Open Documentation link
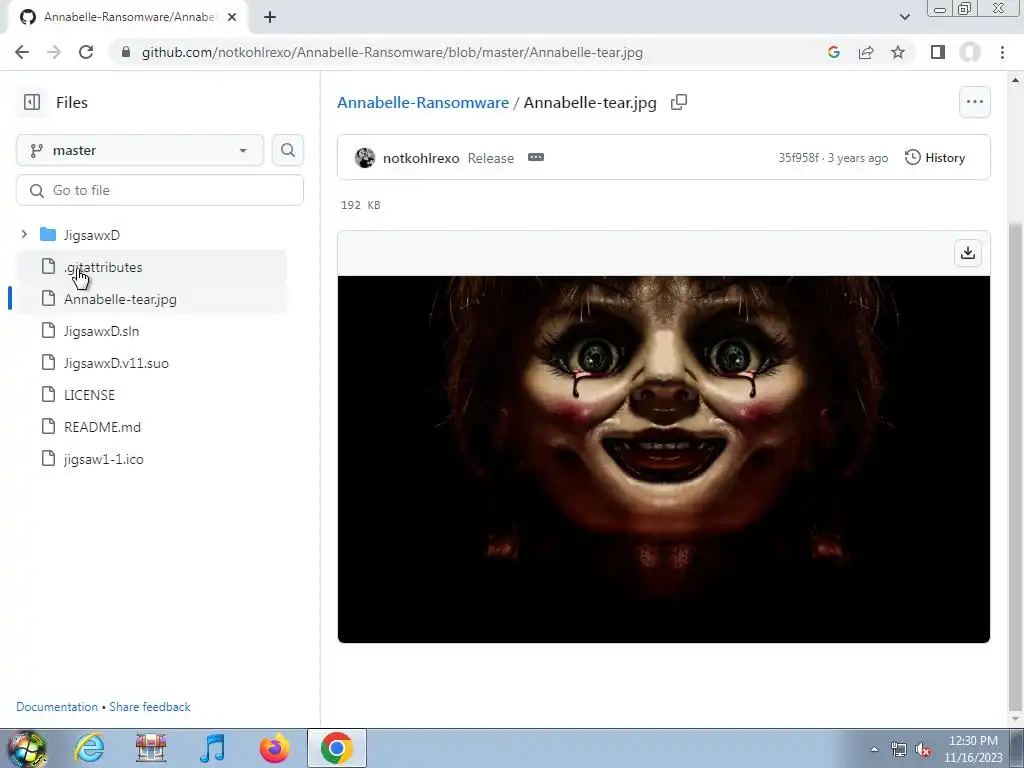 tap(57, 707)
